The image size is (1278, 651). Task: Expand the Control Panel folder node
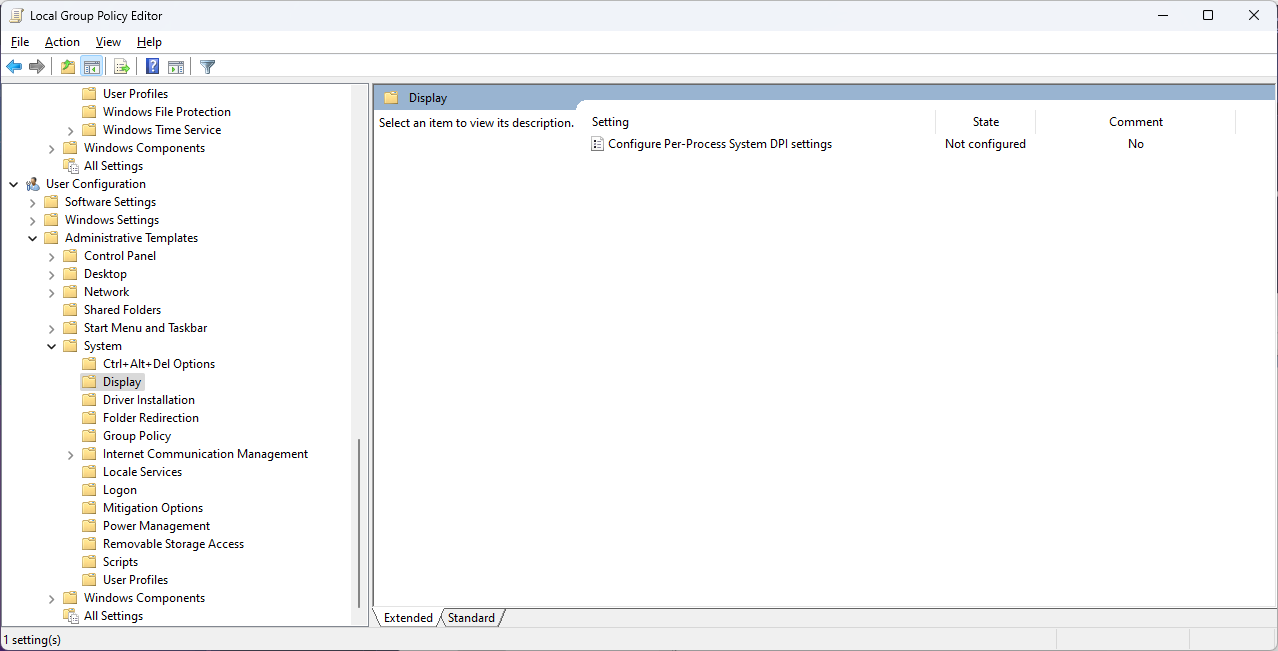point(52,256)
